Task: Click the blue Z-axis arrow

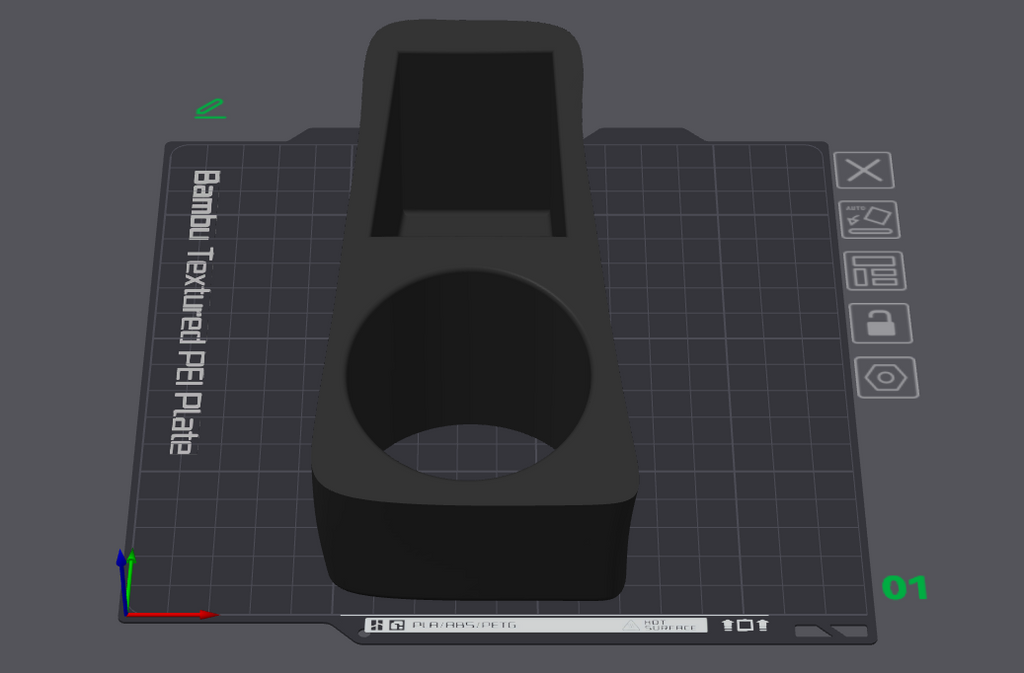Action: coord(121,580)
